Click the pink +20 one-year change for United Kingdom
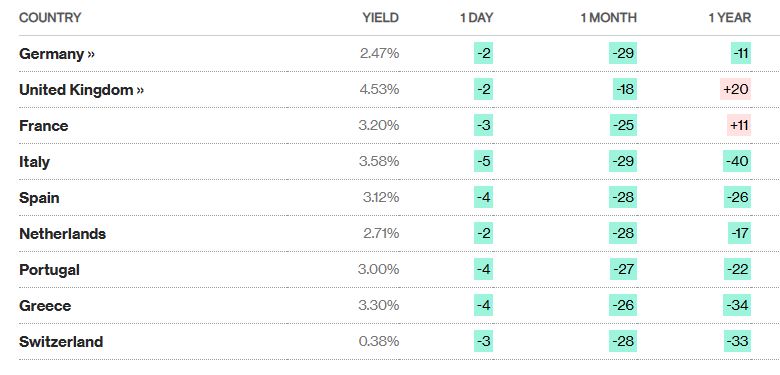This screenshot has width=780, height=375. point(735,90)
